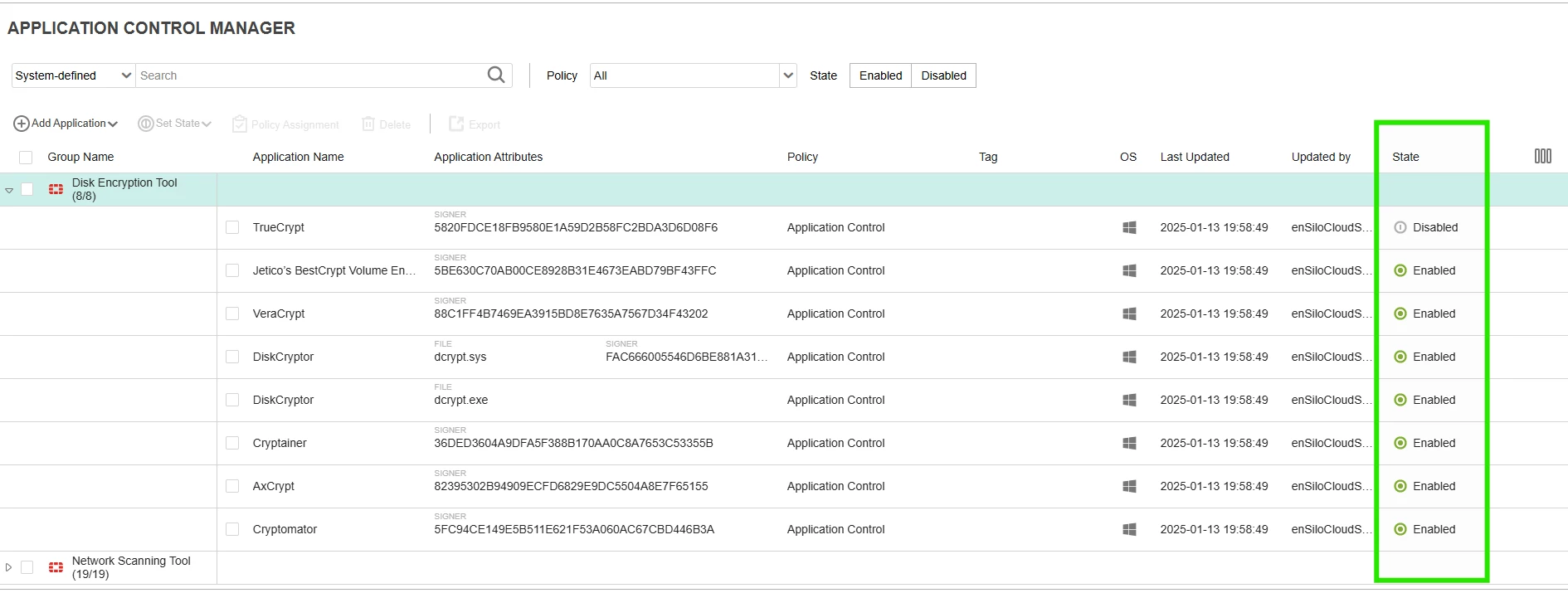
Task: Check the AxCrypt row checkbox
Action: click(232, 486)
